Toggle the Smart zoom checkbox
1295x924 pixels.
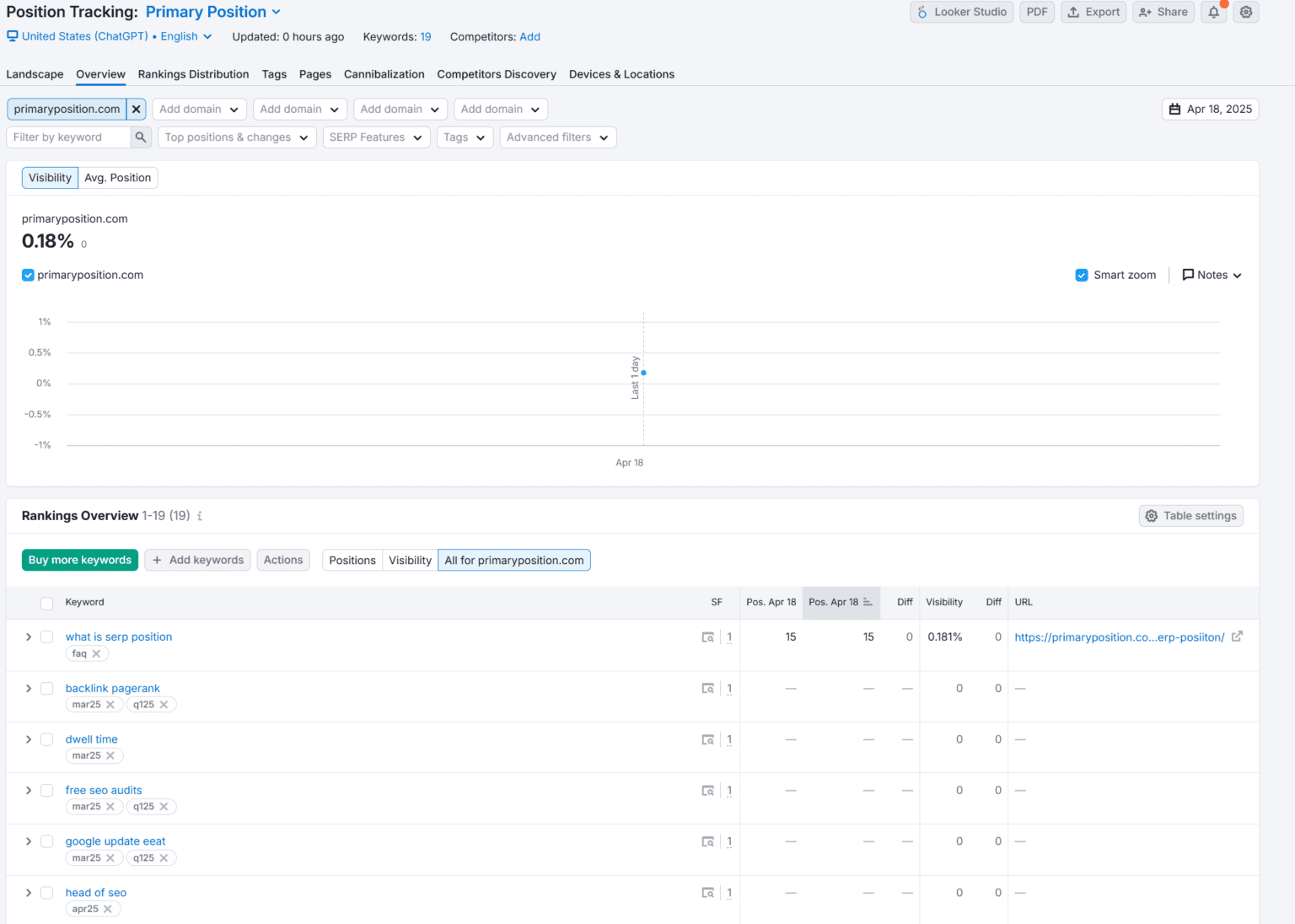1082,275
